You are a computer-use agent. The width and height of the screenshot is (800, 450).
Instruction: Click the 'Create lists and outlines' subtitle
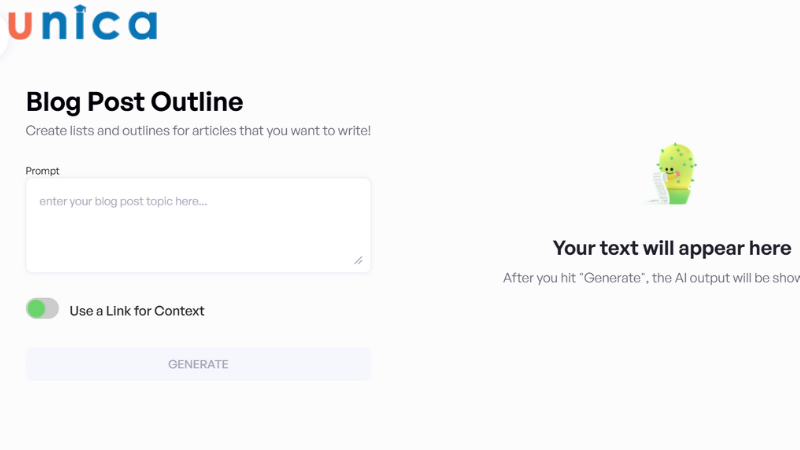click(198, 131)
